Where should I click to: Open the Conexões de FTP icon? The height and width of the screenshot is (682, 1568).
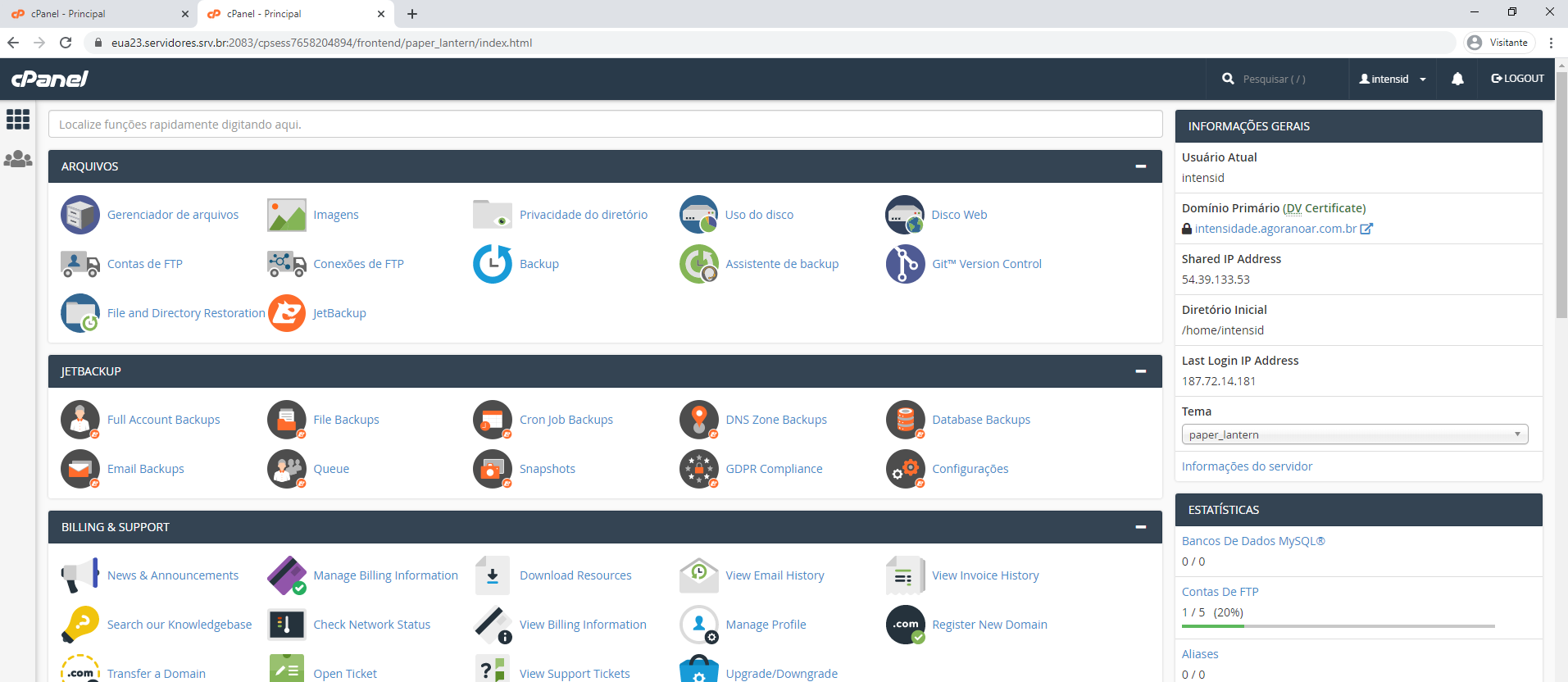(287, 264)
